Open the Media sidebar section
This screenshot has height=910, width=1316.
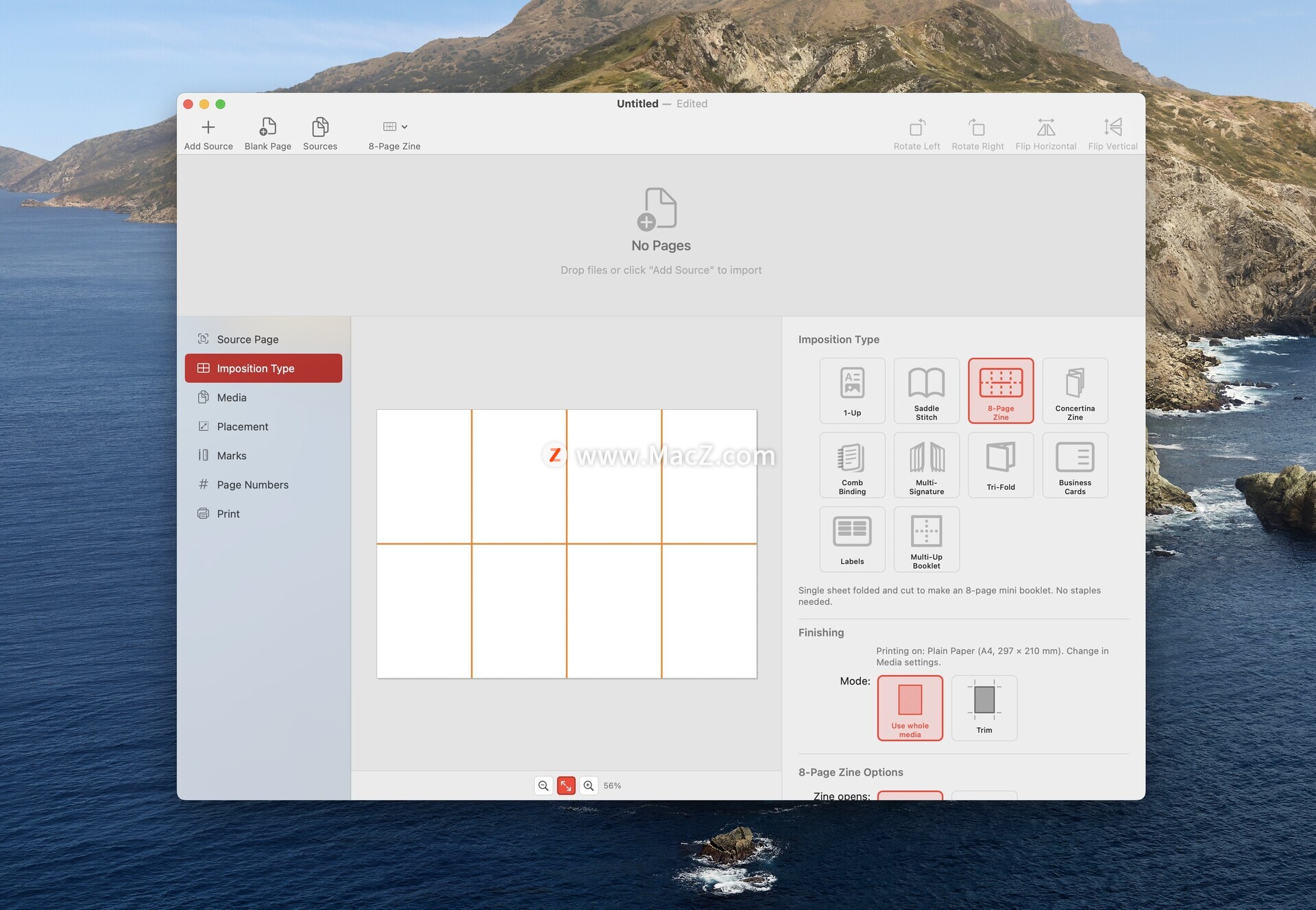point(232,397)
